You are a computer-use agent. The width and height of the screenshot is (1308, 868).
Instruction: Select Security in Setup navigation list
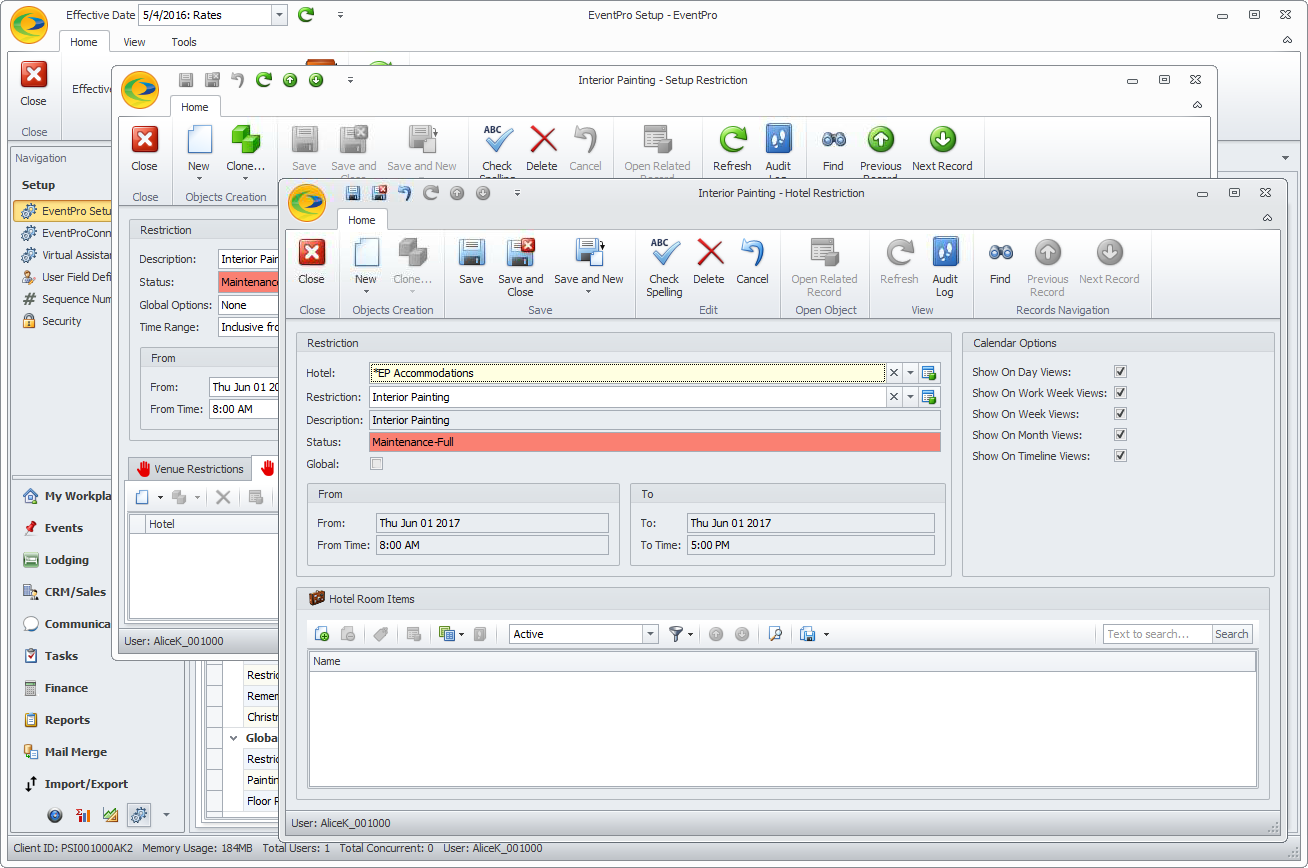click(x=61, y=321)
